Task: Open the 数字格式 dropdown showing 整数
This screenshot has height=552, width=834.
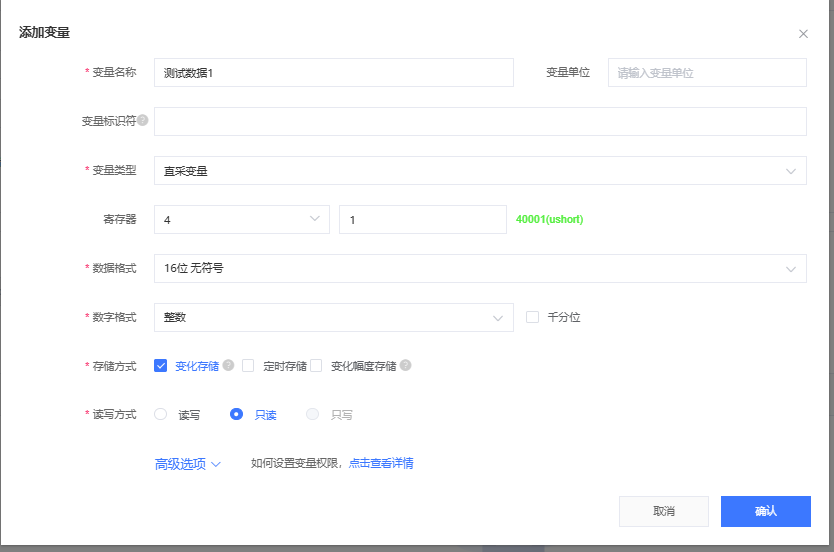Action: tap(333, 317)
